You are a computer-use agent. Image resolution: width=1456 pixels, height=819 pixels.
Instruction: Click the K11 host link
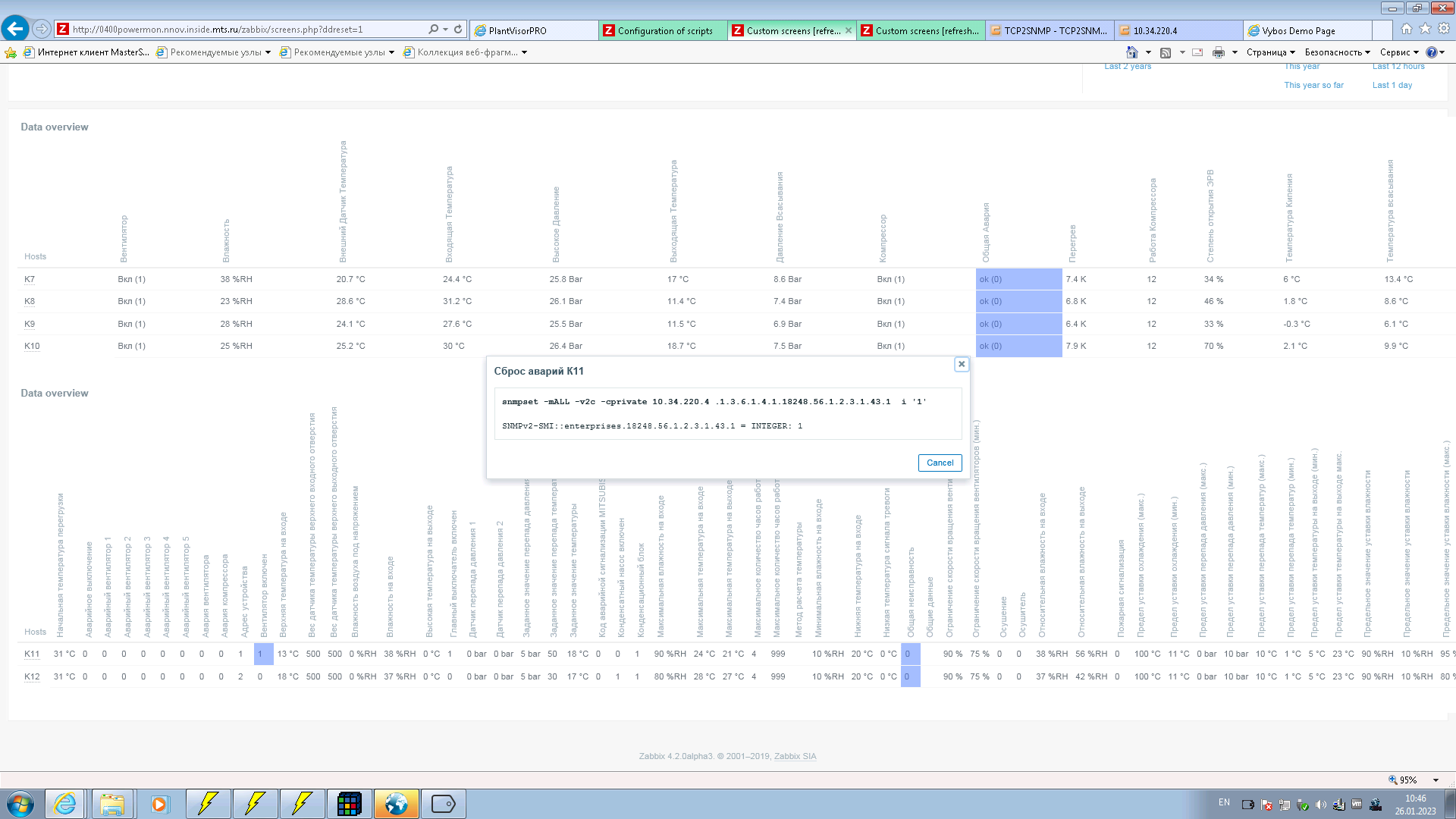click(31, 654)
